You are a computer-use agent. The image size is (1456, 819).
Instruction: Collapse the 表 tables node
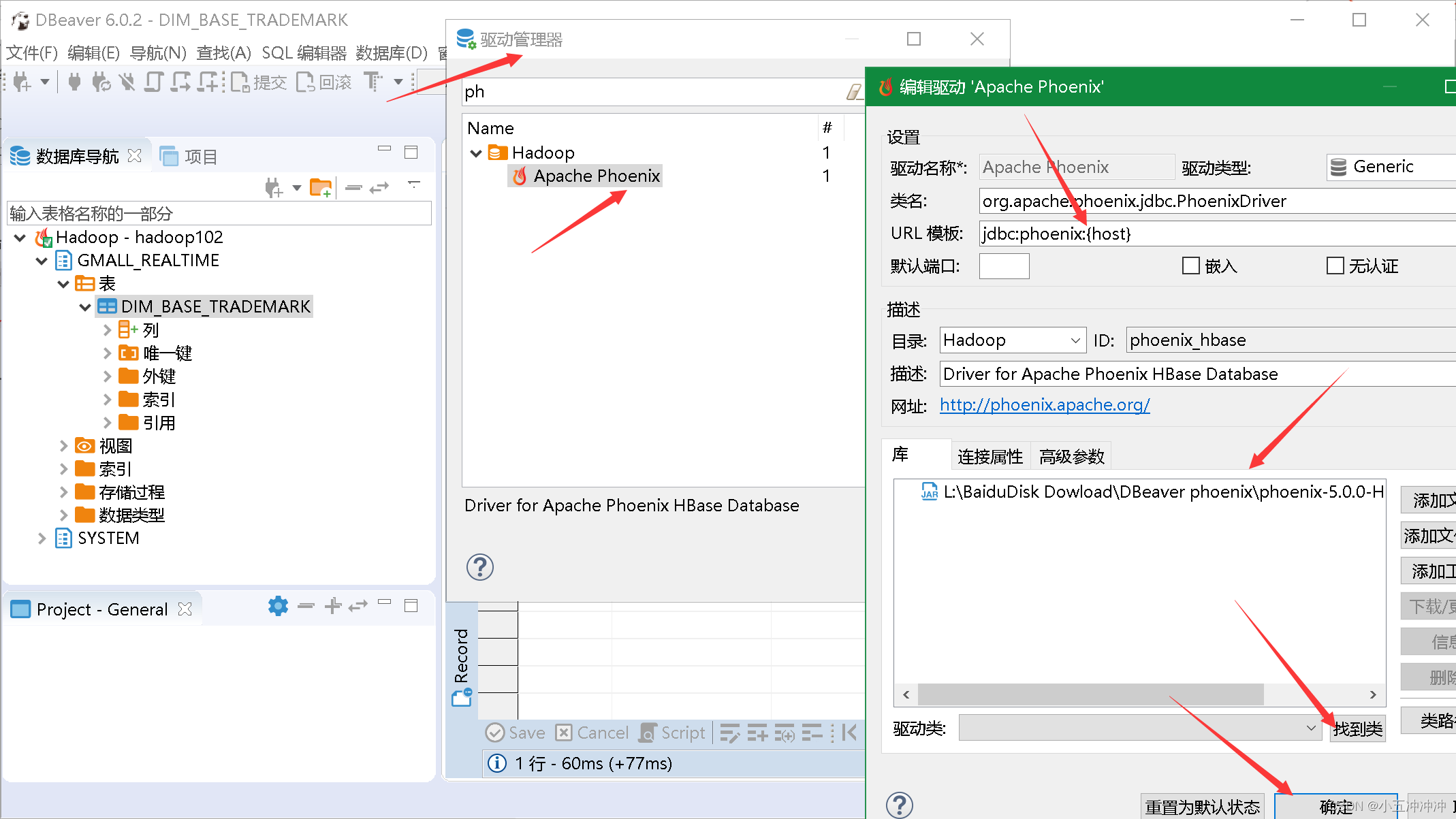coord(63,284)
